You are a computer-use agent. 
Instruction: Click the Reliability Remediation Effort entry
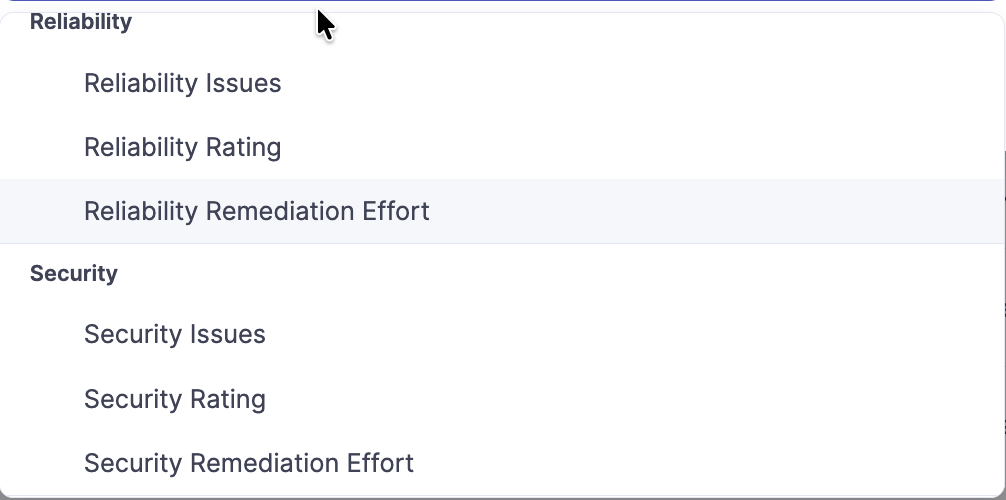[x=257, y=212]
